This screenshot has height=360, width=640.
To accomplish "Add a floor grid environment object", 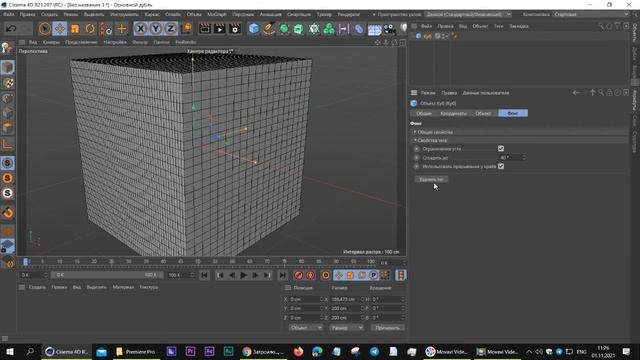I will [374, 29].
